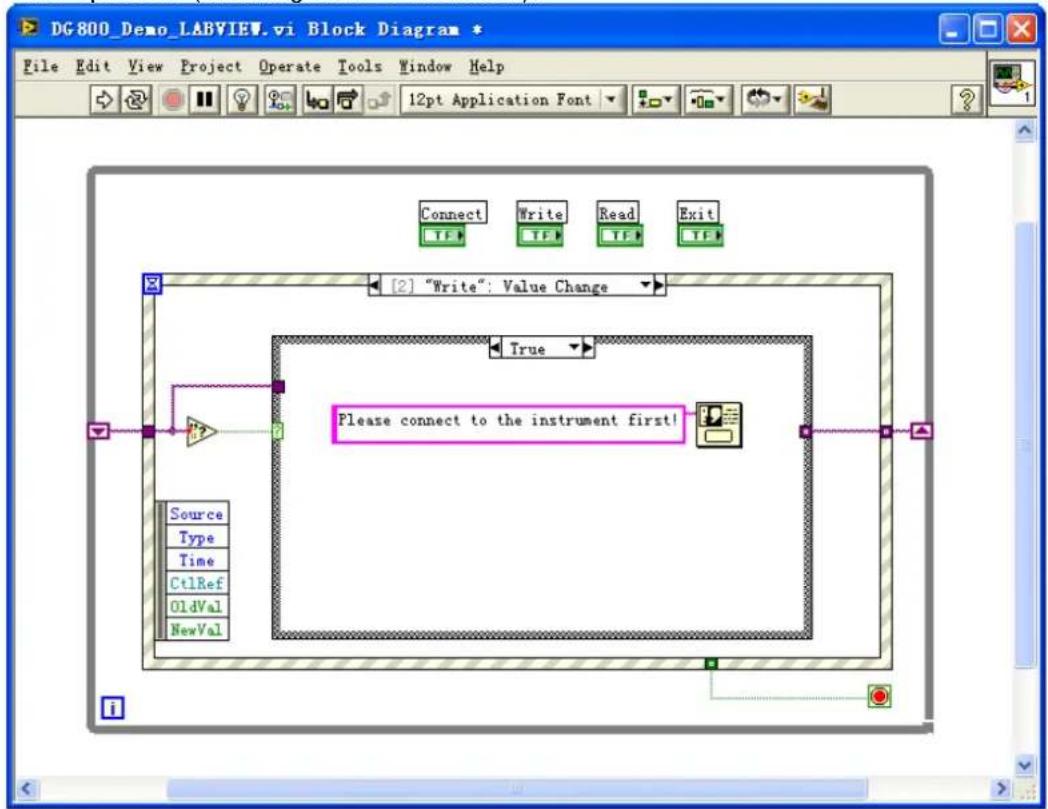
Task: Click the green tunnel on event structure bottom
Action: pos(711,663)
